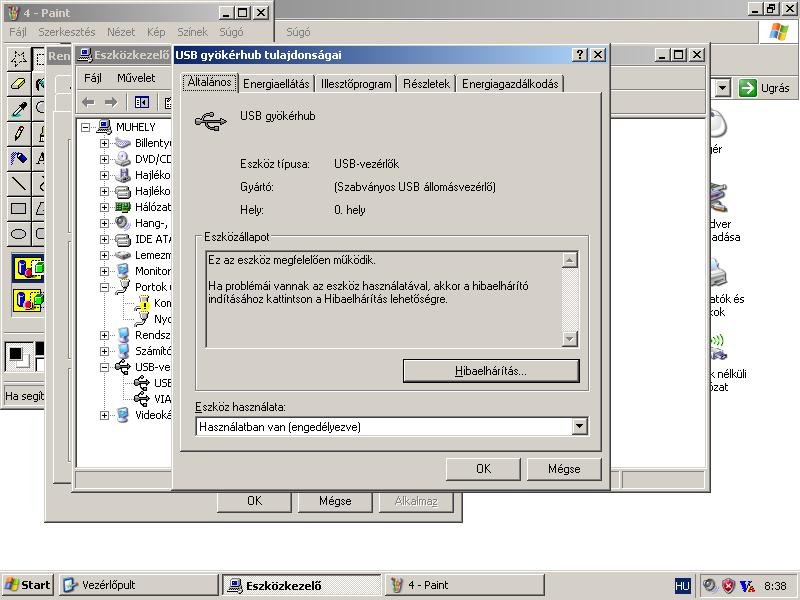Click the red shield security tray icon
Image resolution: width=800 pixels, height=600 pixels.
(728, 585)
